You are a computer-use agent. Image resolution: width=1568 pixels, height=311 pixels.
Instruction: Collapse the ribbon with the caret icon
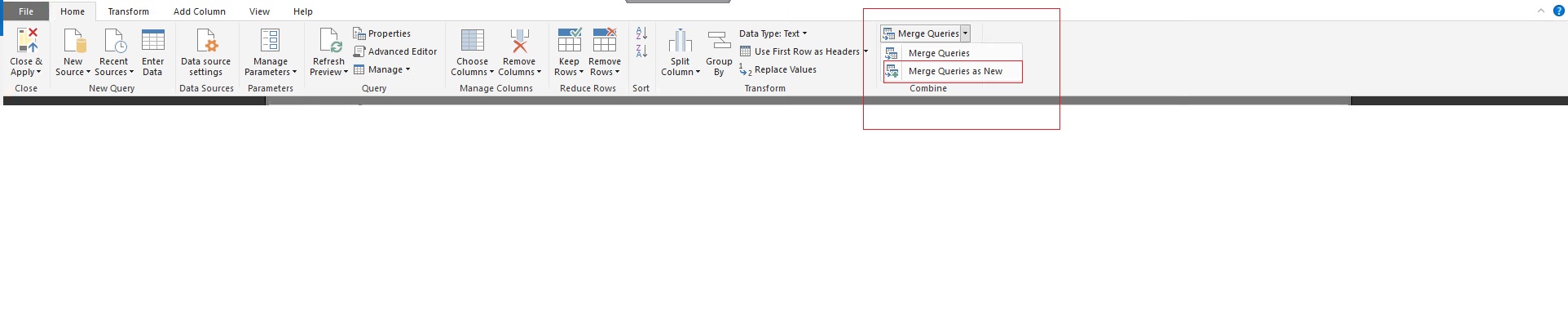tap(1541, 11)
